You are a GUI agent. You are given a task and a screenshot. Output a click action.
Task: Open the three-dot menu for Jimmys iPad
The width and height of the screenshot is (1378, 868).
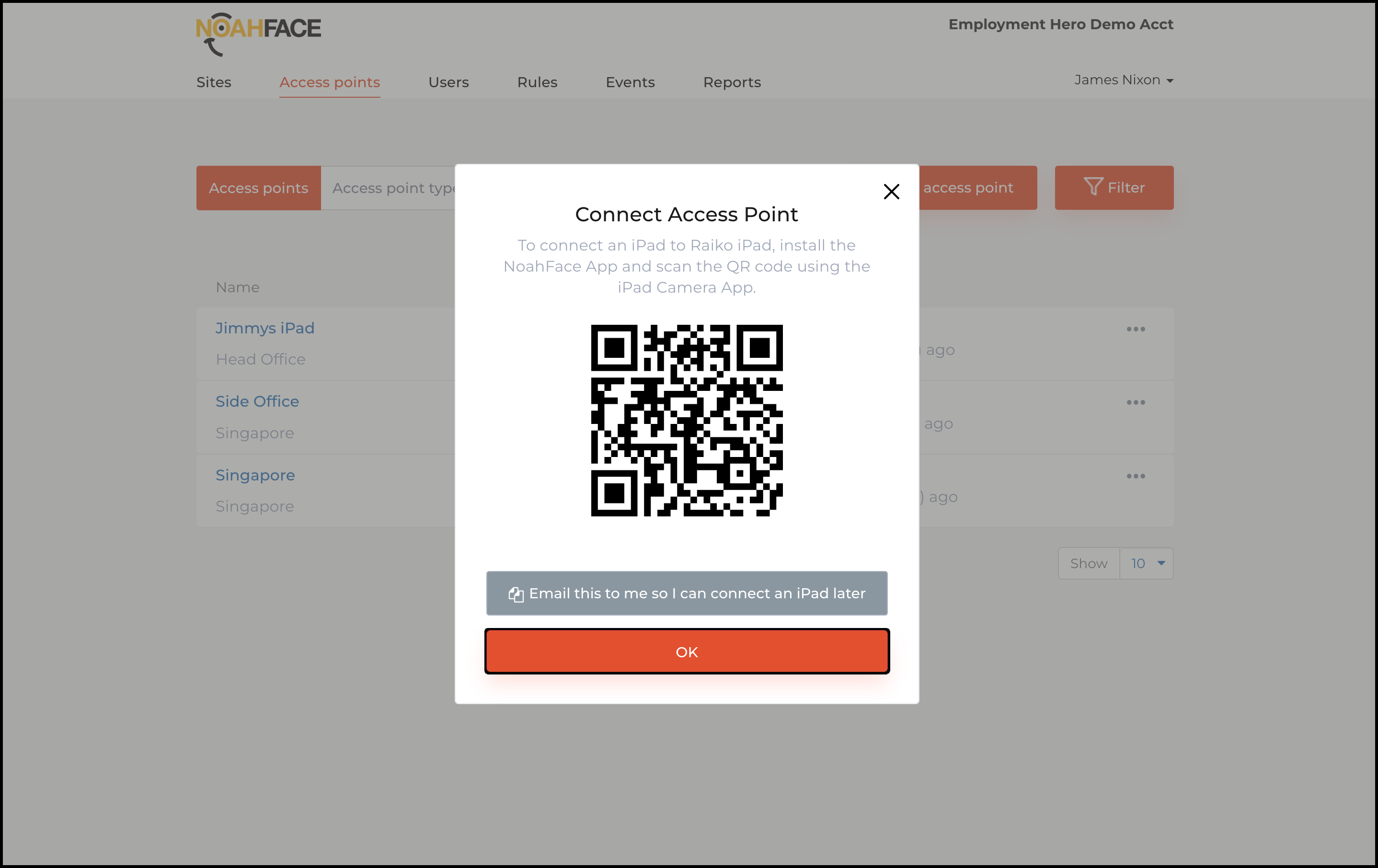[1136, 329]
